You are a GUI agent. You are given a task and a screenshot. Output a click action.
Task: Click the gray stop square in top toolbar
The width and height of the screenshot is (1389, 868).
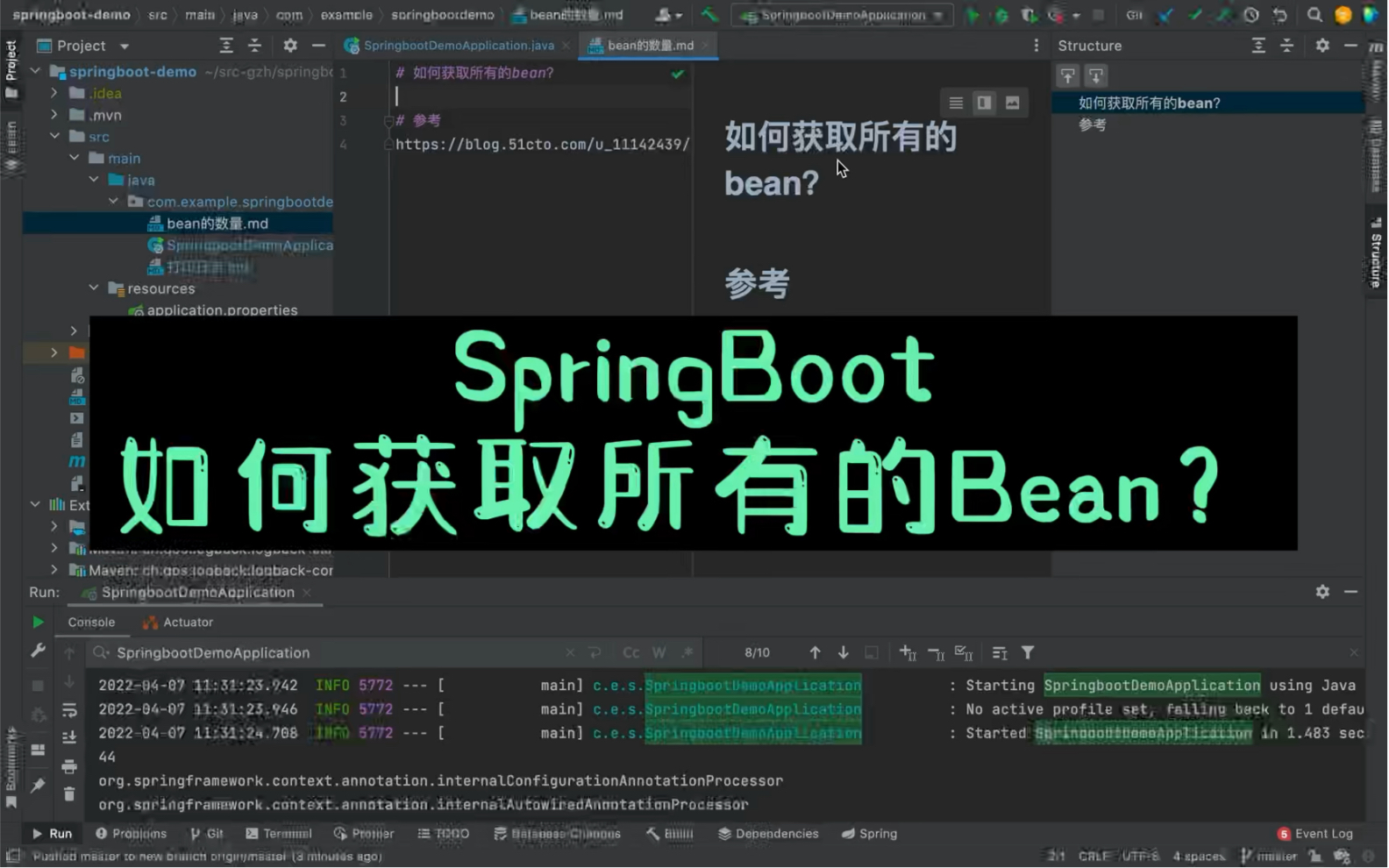(1098, 15)
